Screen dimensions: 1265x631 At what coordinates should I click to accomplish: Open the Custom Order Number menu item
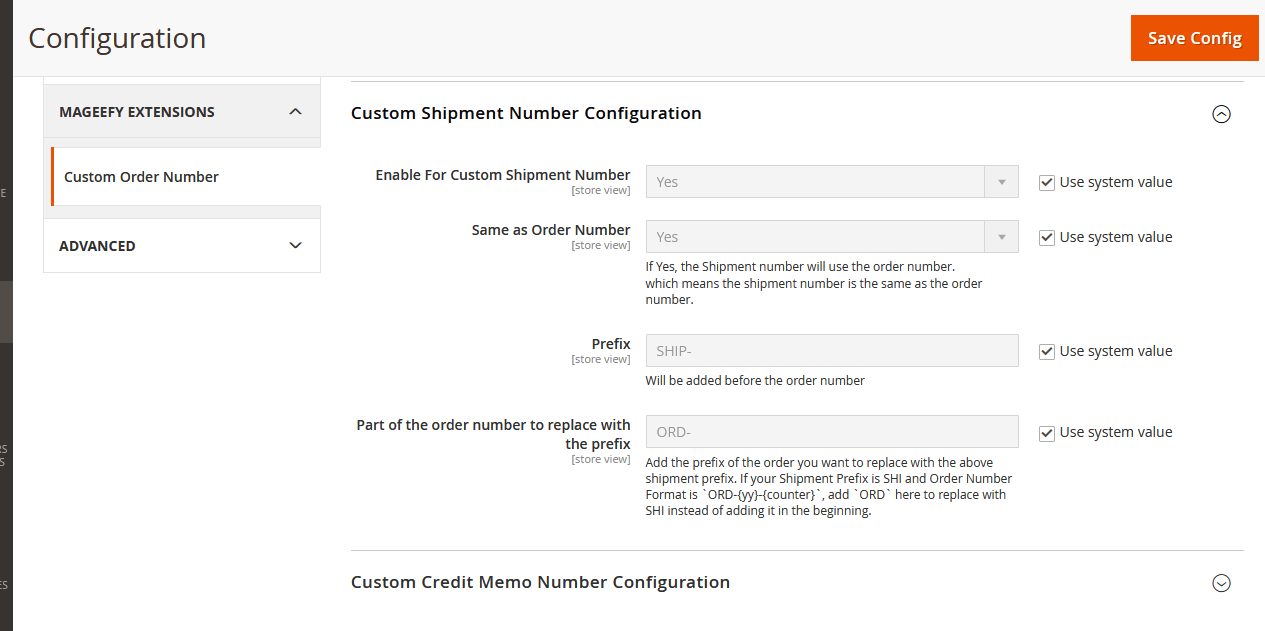tap(141, 177)
